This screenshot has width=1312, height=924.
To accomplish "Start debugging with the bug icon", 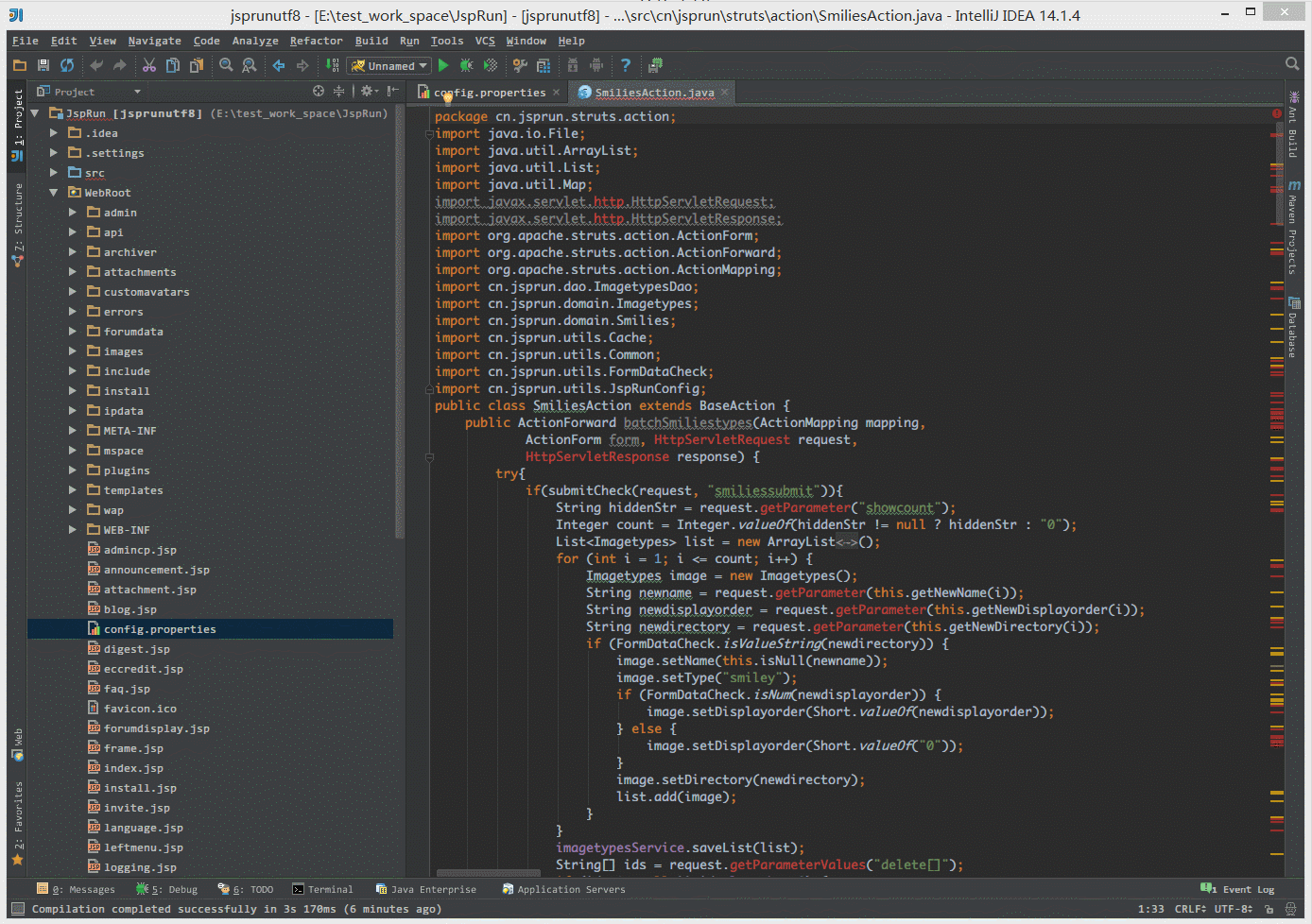I will [466, 65].
